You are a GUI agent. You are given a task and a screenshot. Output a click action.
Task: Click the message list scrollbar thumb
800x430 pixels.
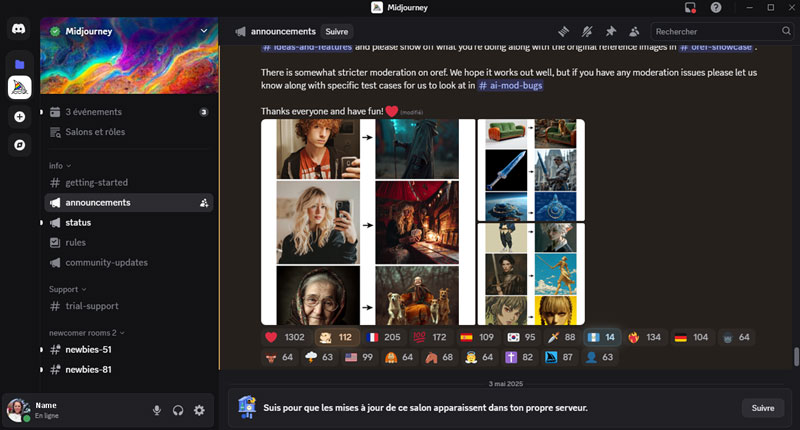coord(796,357)
